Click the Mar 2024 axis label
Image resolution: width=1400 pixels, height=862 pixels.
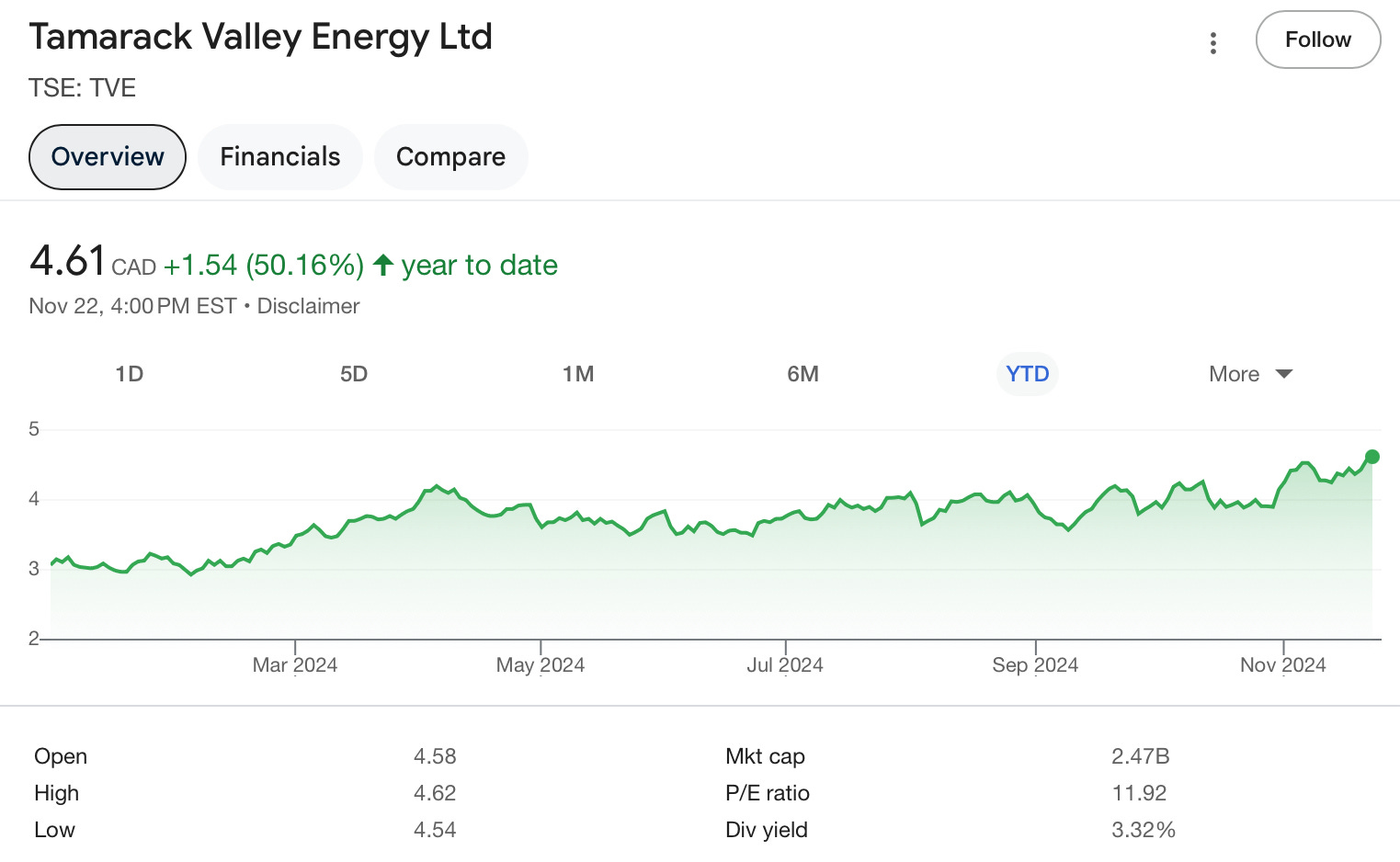click(295, 665)
